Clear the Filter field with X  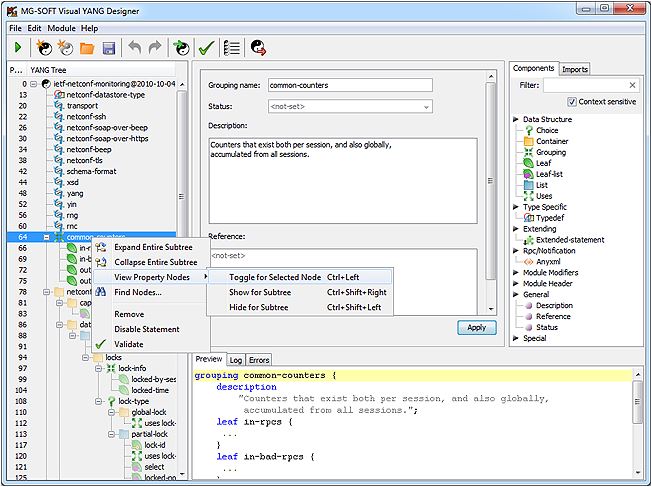(x=632, y=85)
